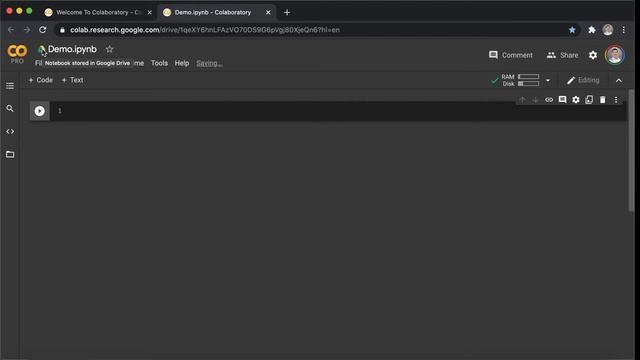This screenshot has width=640, height=360.
Task: Click the Share button
Action: tap(562, 55)
